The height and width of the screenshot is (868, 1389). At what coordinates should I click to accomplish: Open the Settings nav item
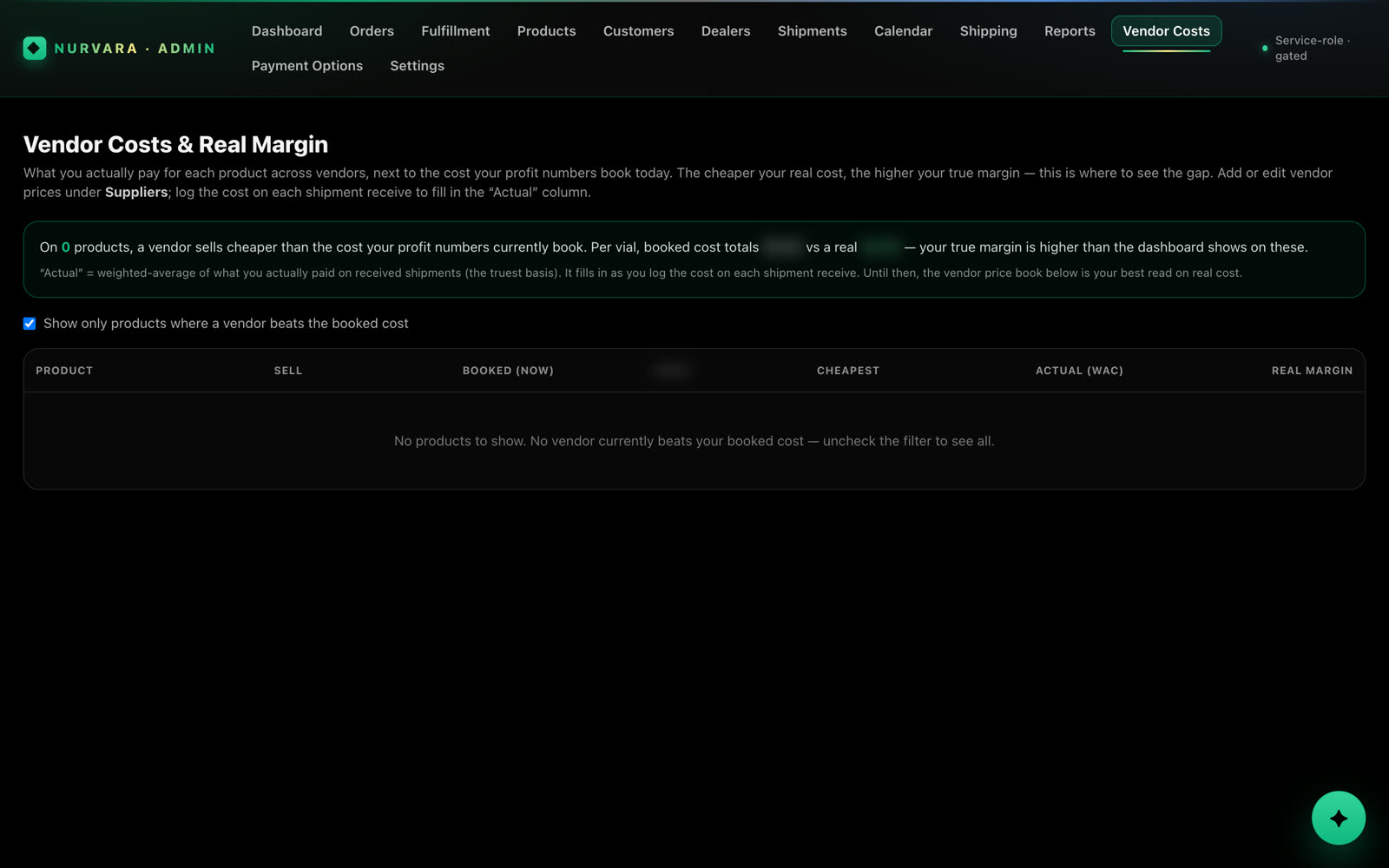417,66
